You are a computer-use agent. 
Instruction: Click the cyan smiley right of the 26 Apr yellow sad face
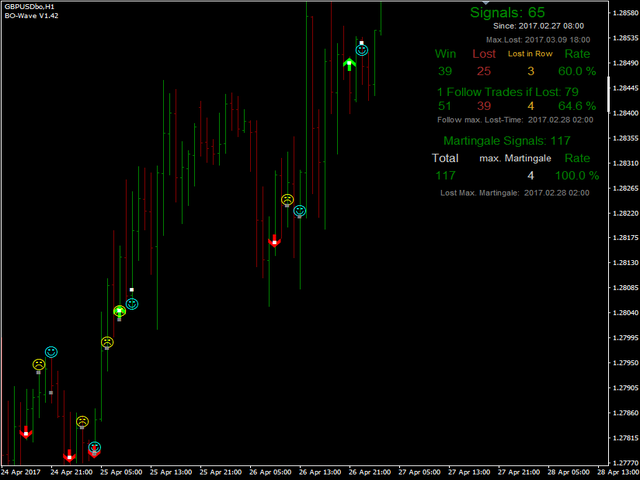[300, 211]
